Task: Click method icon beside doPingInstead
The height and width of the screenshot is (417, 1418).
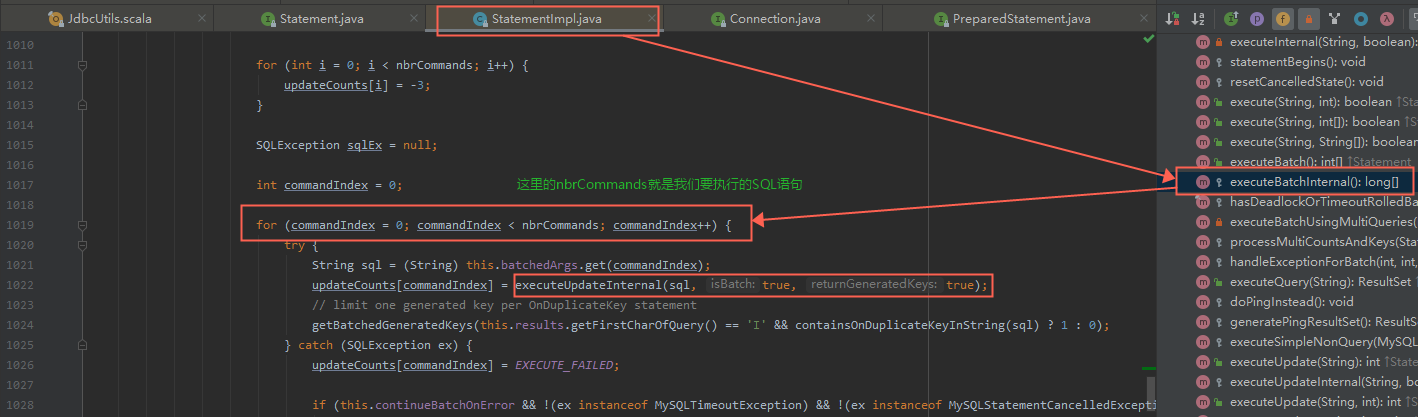Action: pyautogui.click(x=1203, y=302)
